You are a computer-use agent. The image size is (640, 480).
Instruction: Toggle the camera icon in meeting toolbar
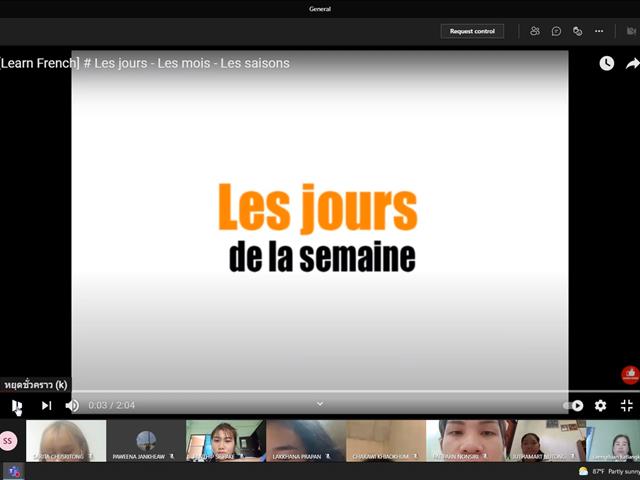coord(631,31)
